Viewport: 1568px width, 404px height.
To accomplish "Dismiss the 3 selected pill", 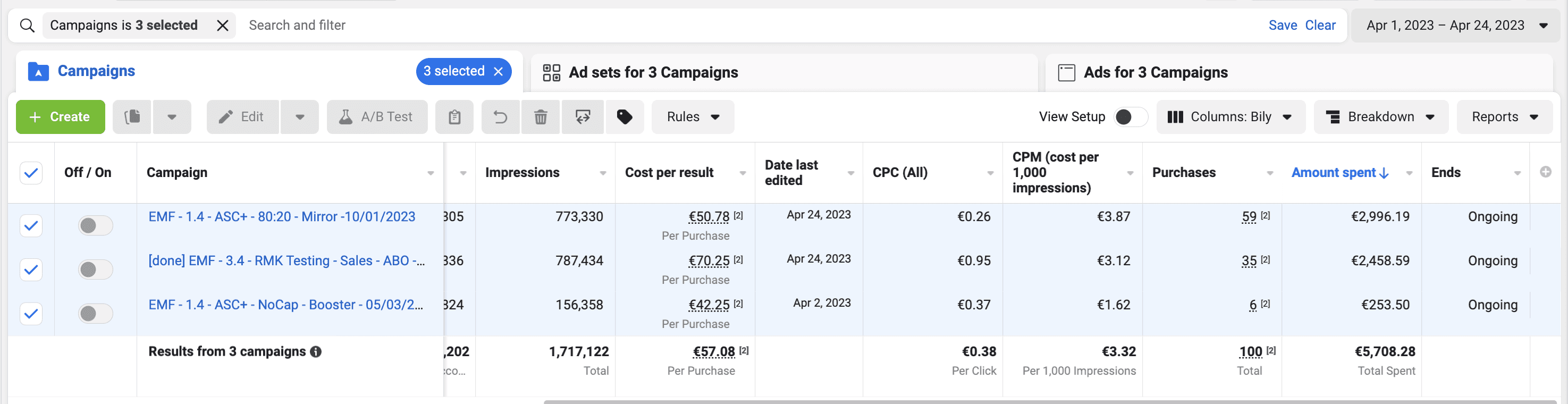I will pyautogui.click(x=499, y=72).
